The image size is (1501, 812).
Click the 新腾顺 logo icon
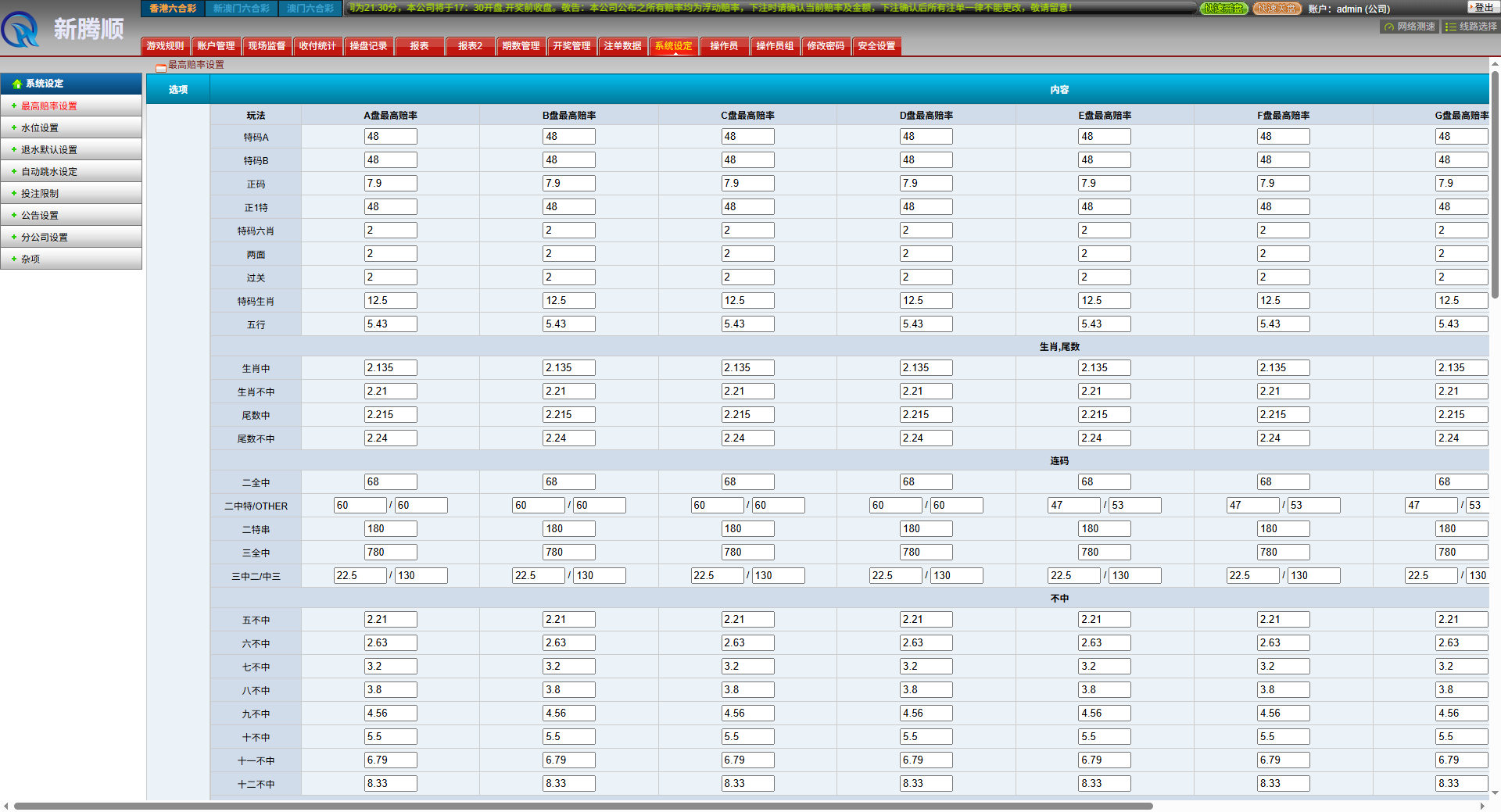[x=20, y=30]
